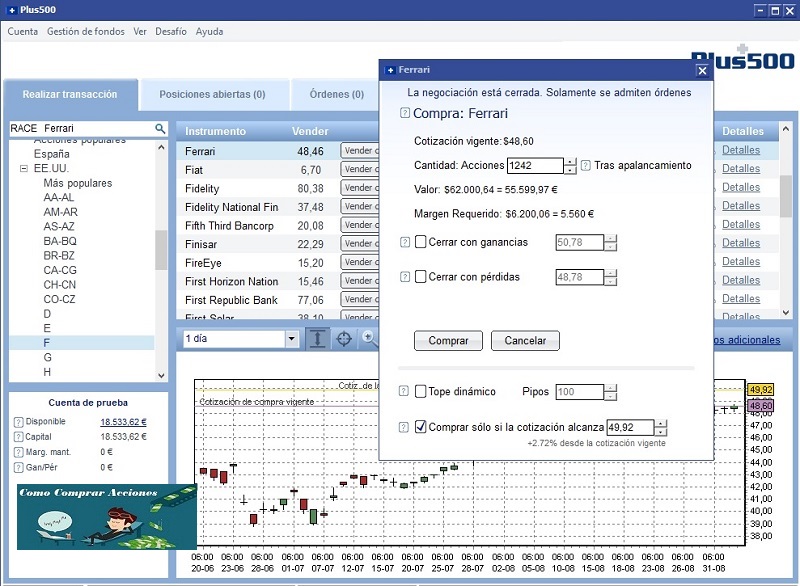Open Gestión de fondos menu

click(86, 32)
